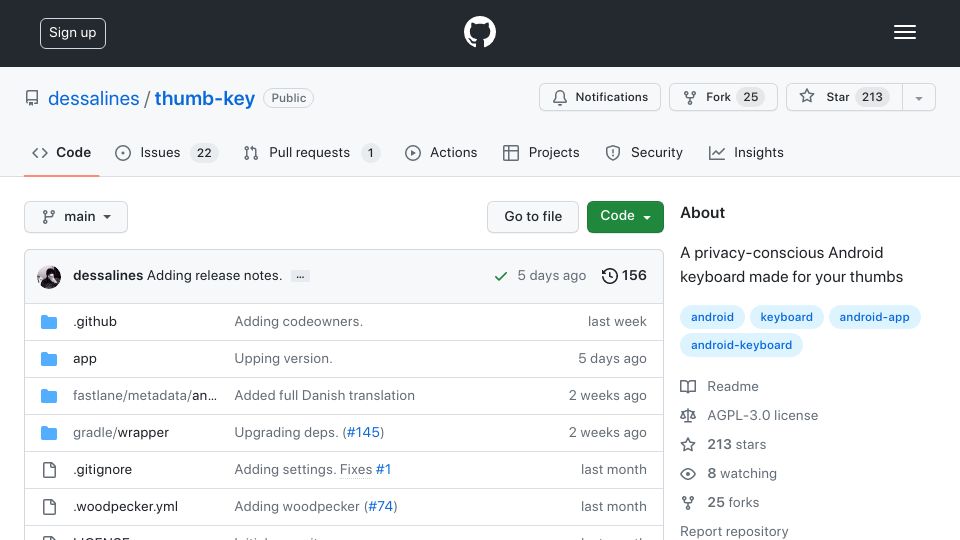960x540 pixels.
Task: Open the main branch dropdown
Action: click(x=76, y=217)
